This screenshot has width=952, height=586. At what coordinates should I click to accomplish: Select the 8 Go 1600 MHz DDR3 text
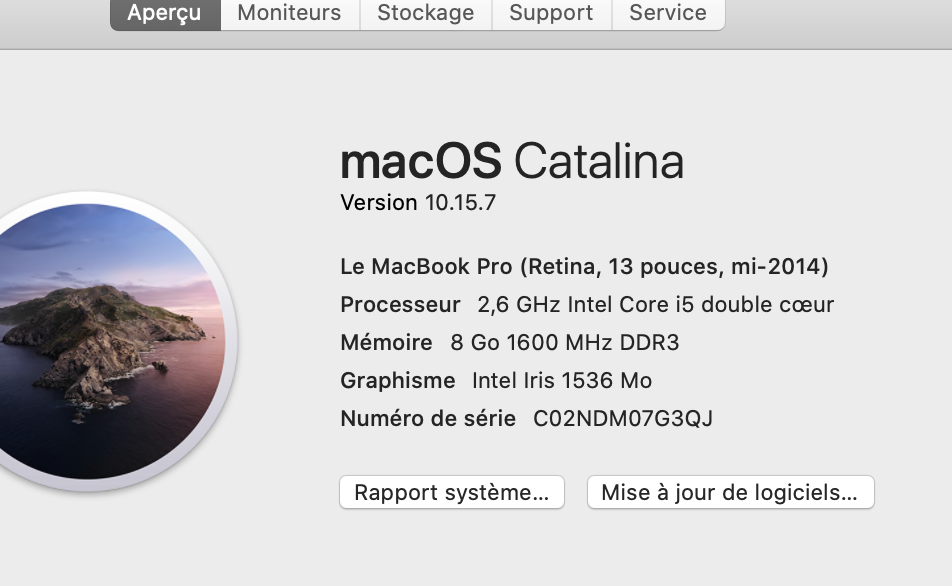coord(564,343)
